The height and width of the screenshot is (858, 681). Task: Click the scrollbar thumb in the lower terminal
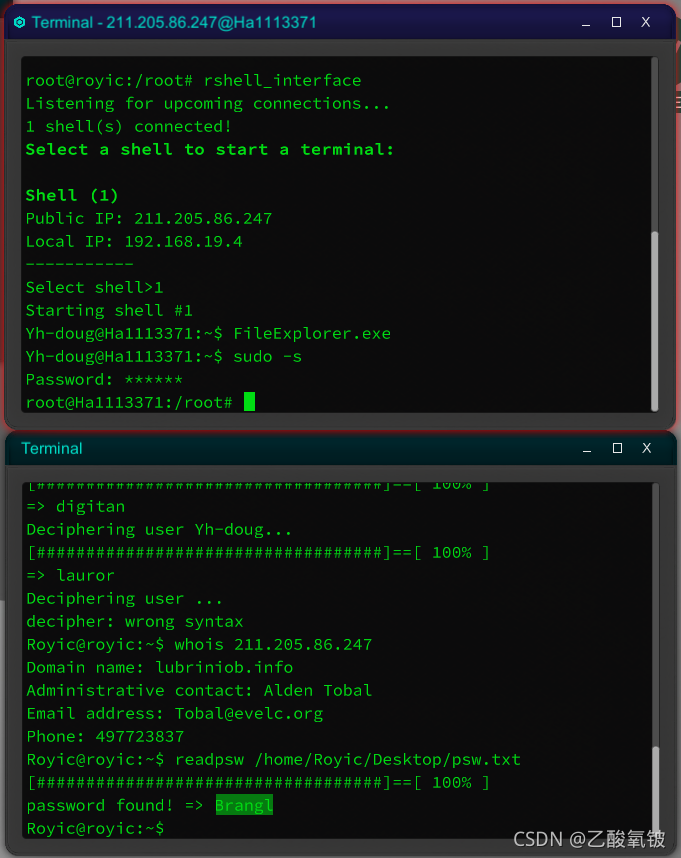[655, 791]
